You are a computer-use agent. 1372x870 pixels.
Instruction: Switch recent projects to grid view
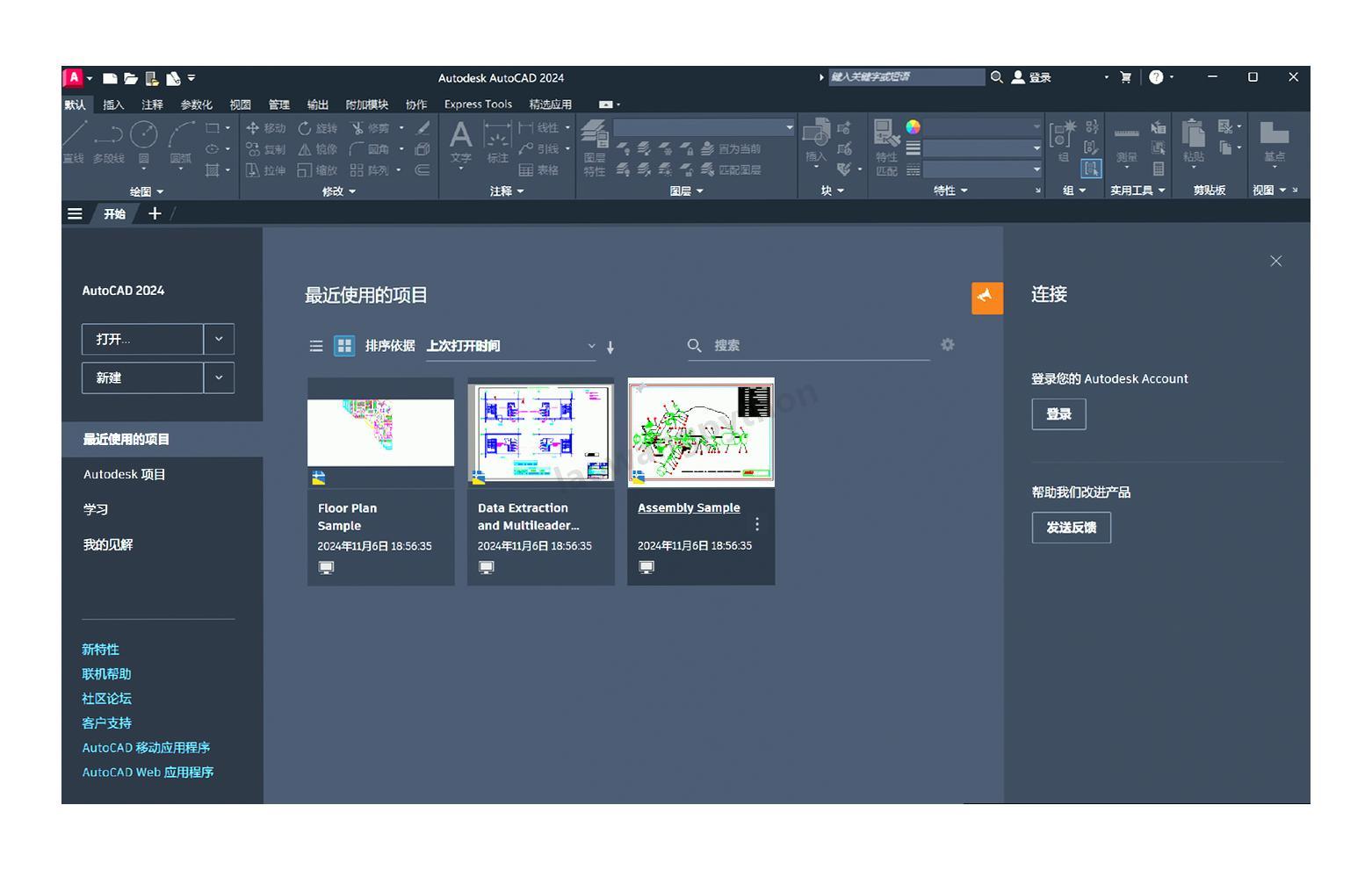[x=343, y=345]
